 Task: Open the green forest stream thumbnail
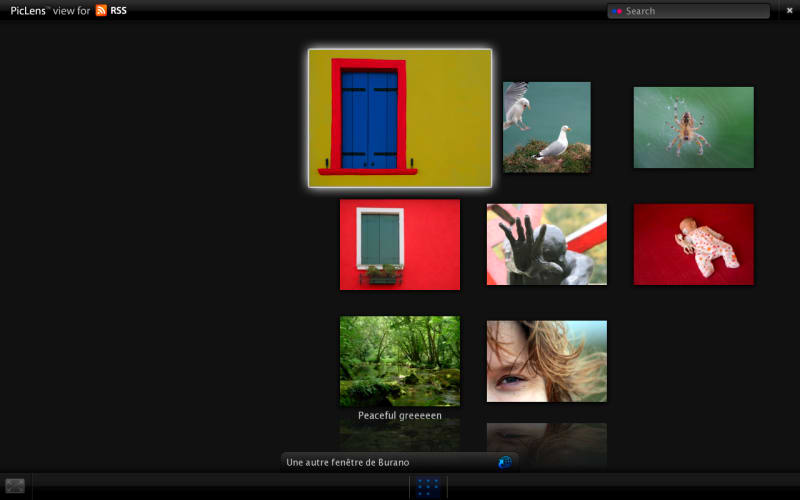click(x=400, y=361)
